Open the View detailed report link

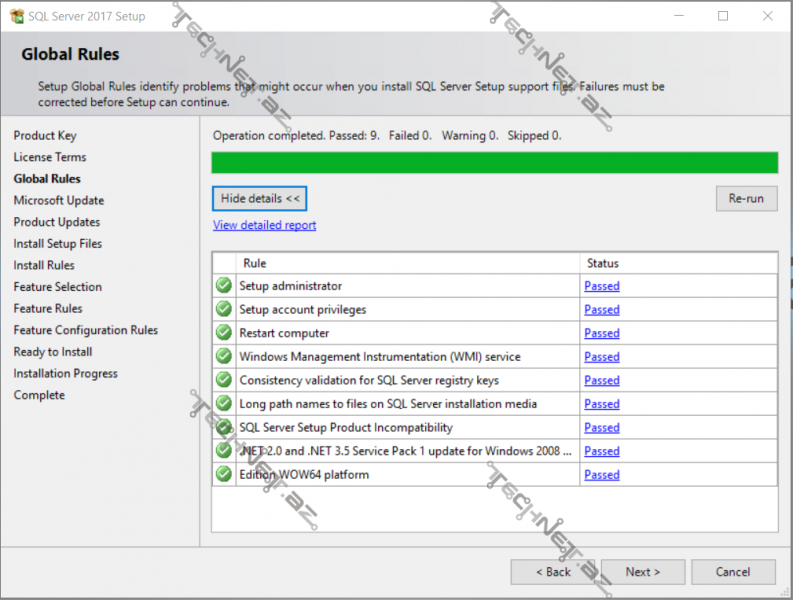(264, 226)
